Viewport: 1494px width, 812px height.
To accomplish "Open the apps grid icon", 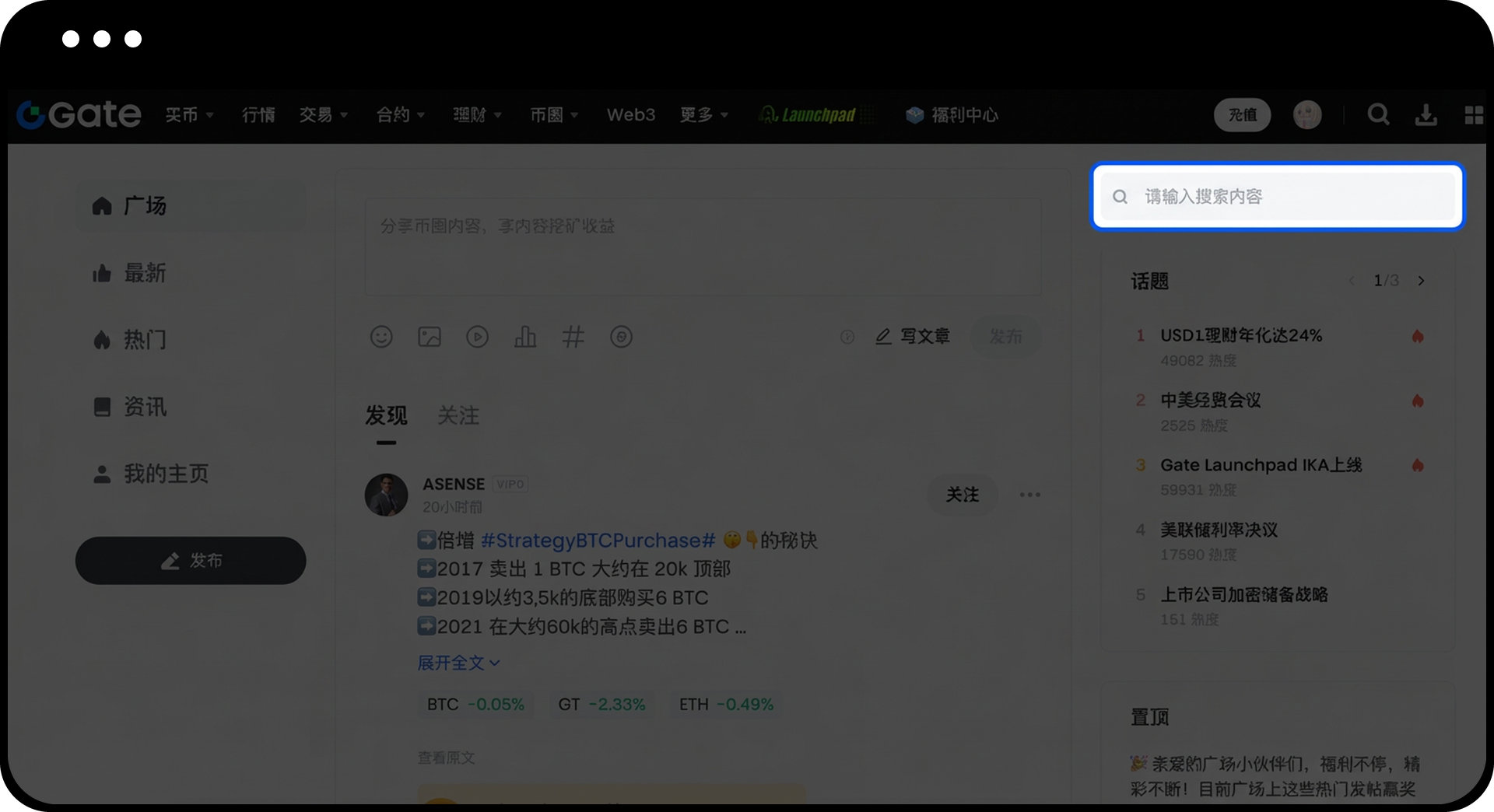I will 1474,115.
